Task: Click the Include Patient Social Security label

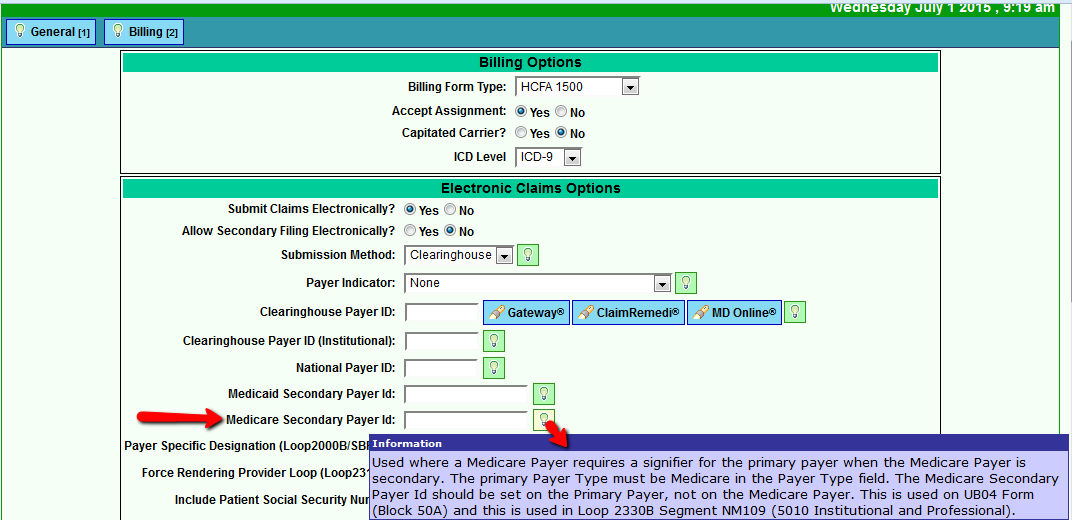Action: click(272, 500)
